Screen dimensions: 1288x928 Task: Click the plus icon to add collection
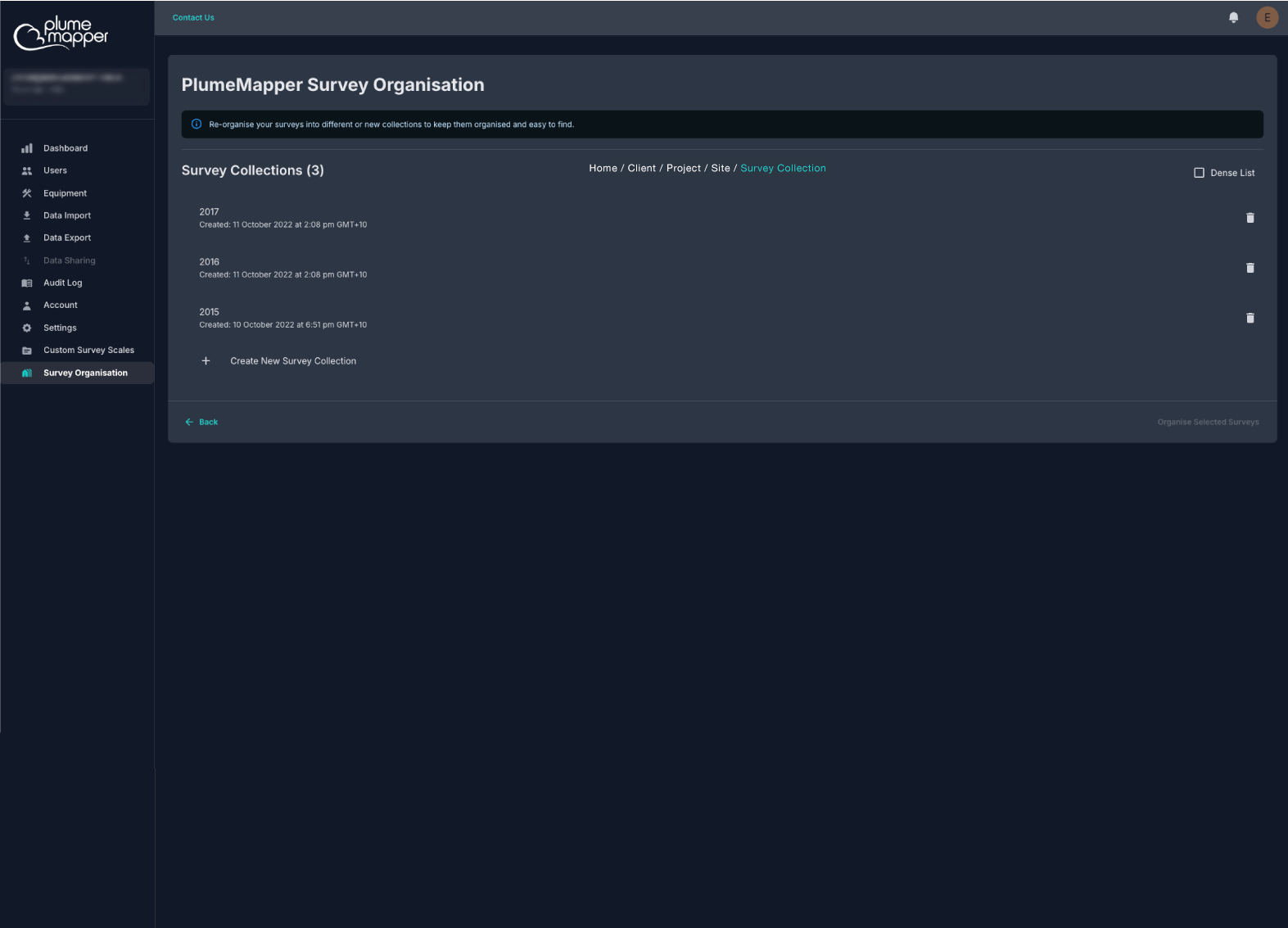coord(206,360)
